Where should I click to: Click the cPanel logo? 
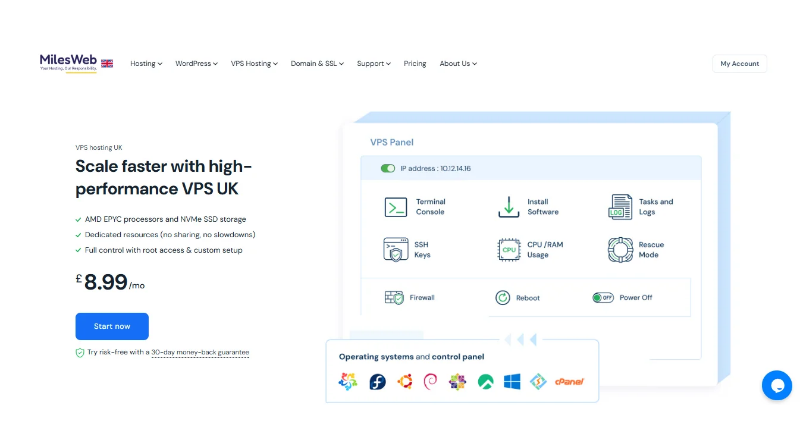coord(569,381)
